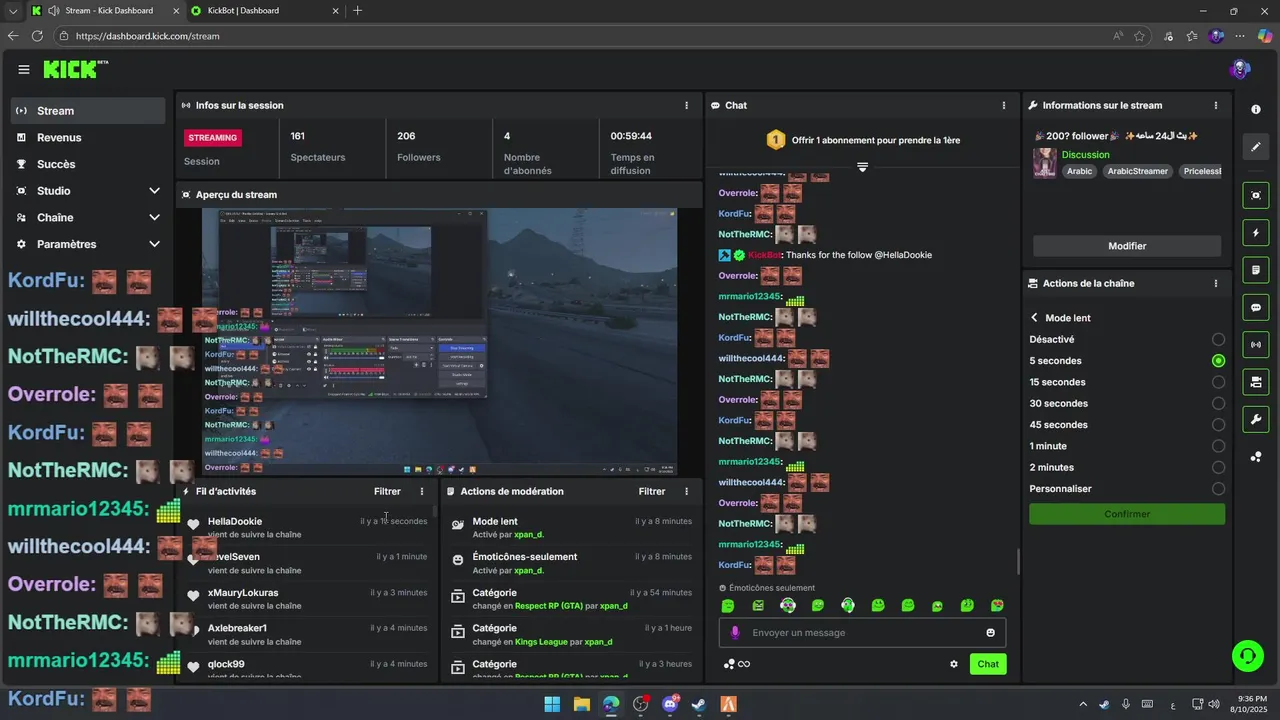Open Filtrer in Fil d'activités panel

pos(387,491)
